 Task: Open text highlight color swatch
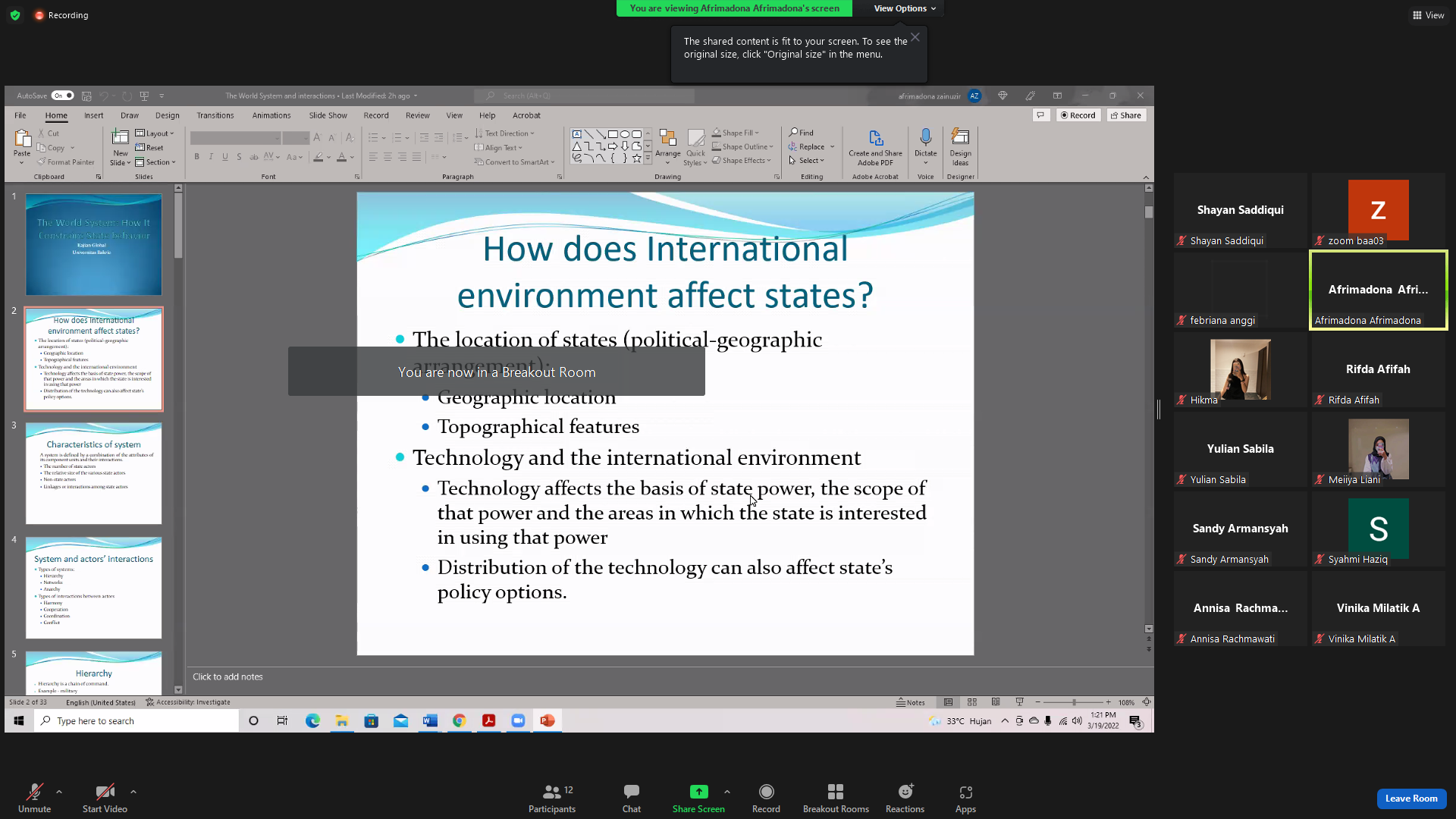pos(318,157)
